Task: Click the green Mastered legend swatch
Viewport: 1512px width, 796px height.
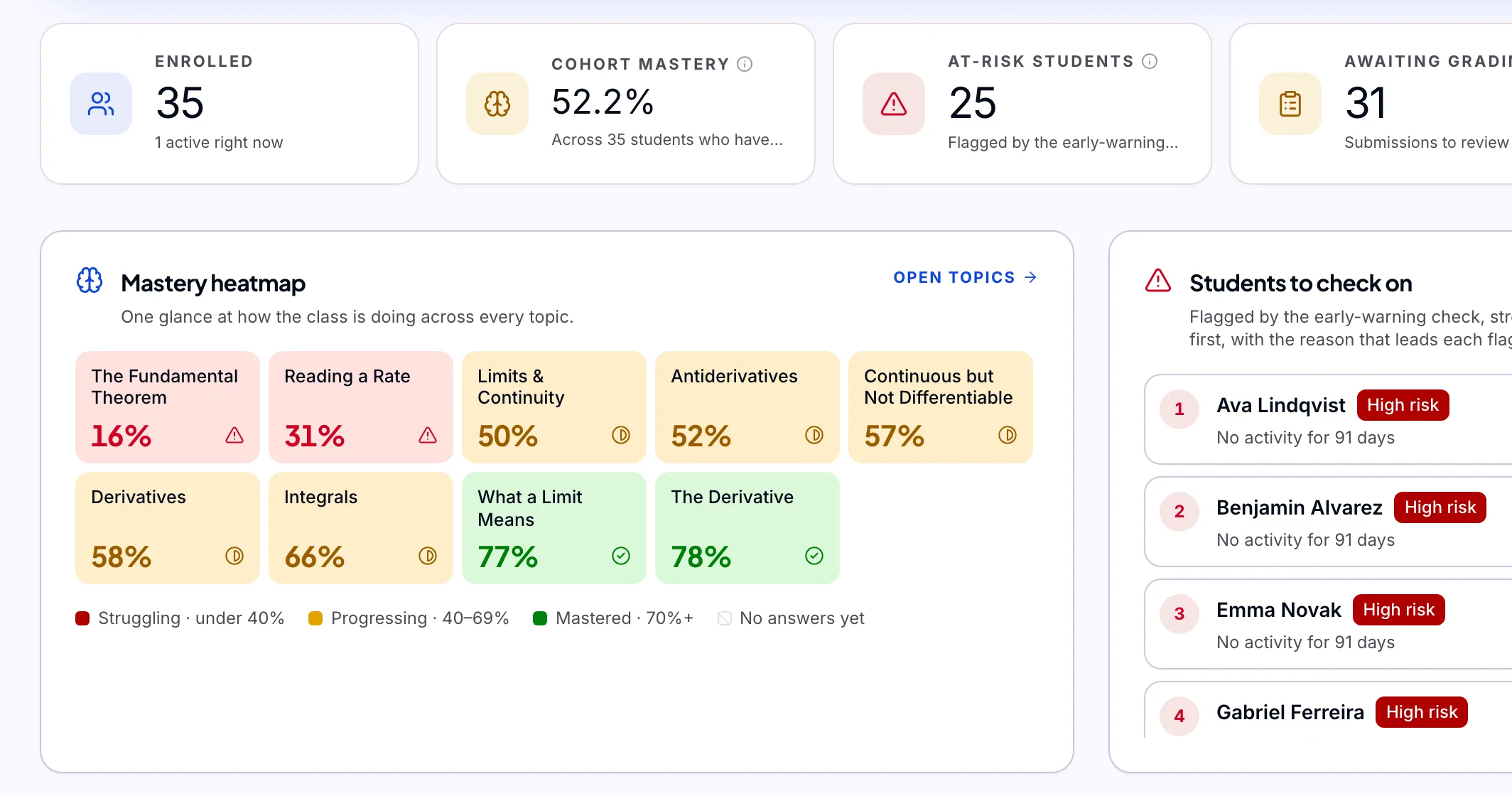Action: (540, 618)
